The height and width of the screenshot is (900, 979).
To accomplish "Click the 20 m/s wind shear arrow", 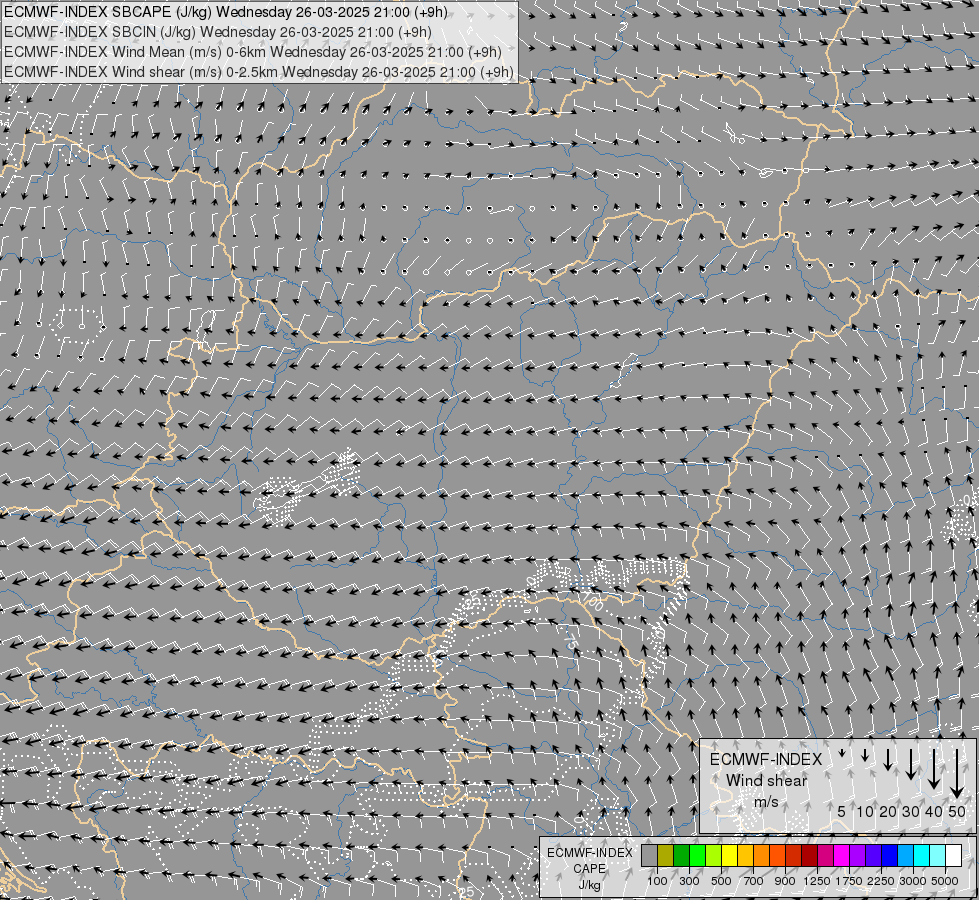I will (x=888, y=759).
